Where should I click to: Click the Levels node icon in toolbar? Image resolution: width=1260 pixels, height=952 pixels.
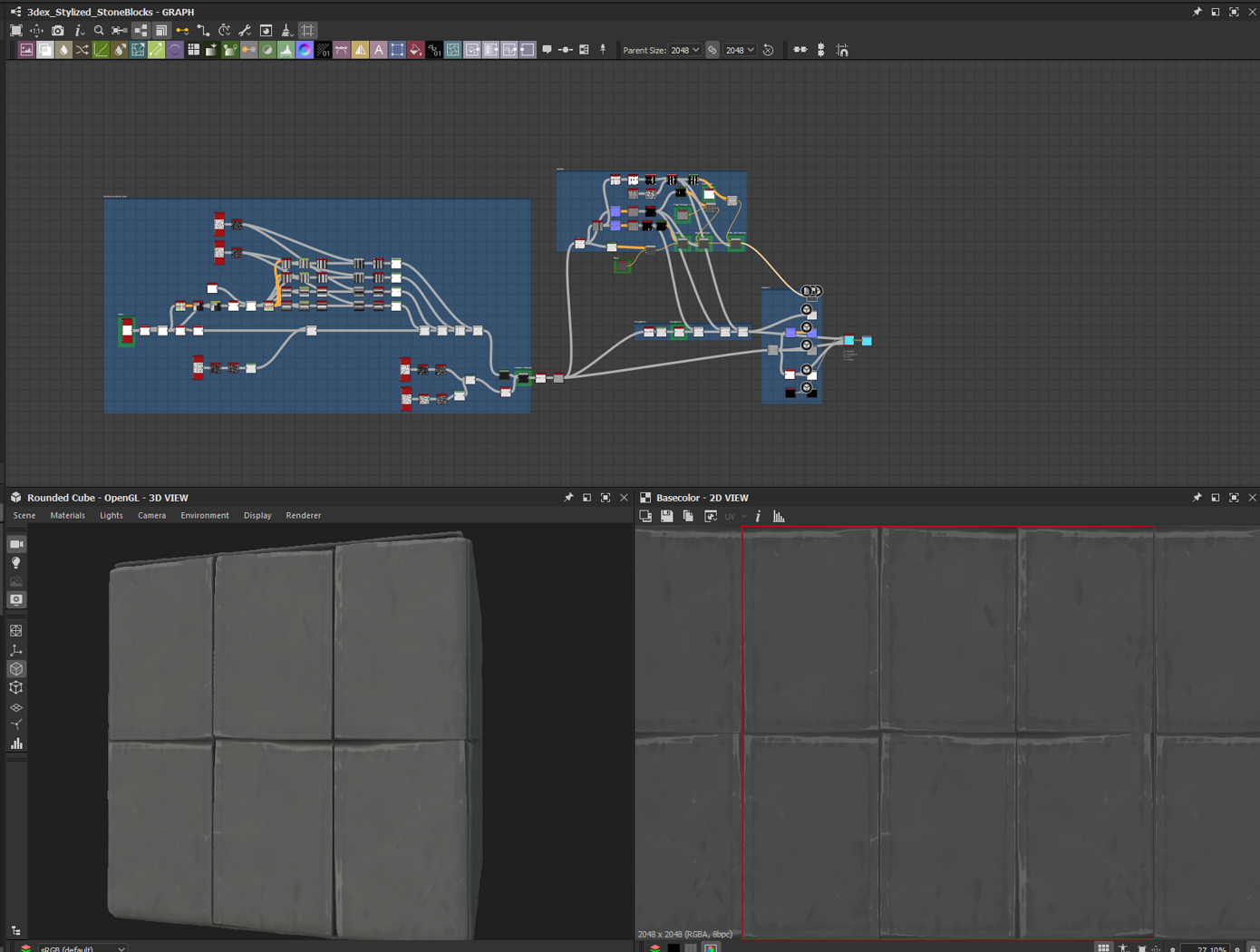[x=286, y=51]
